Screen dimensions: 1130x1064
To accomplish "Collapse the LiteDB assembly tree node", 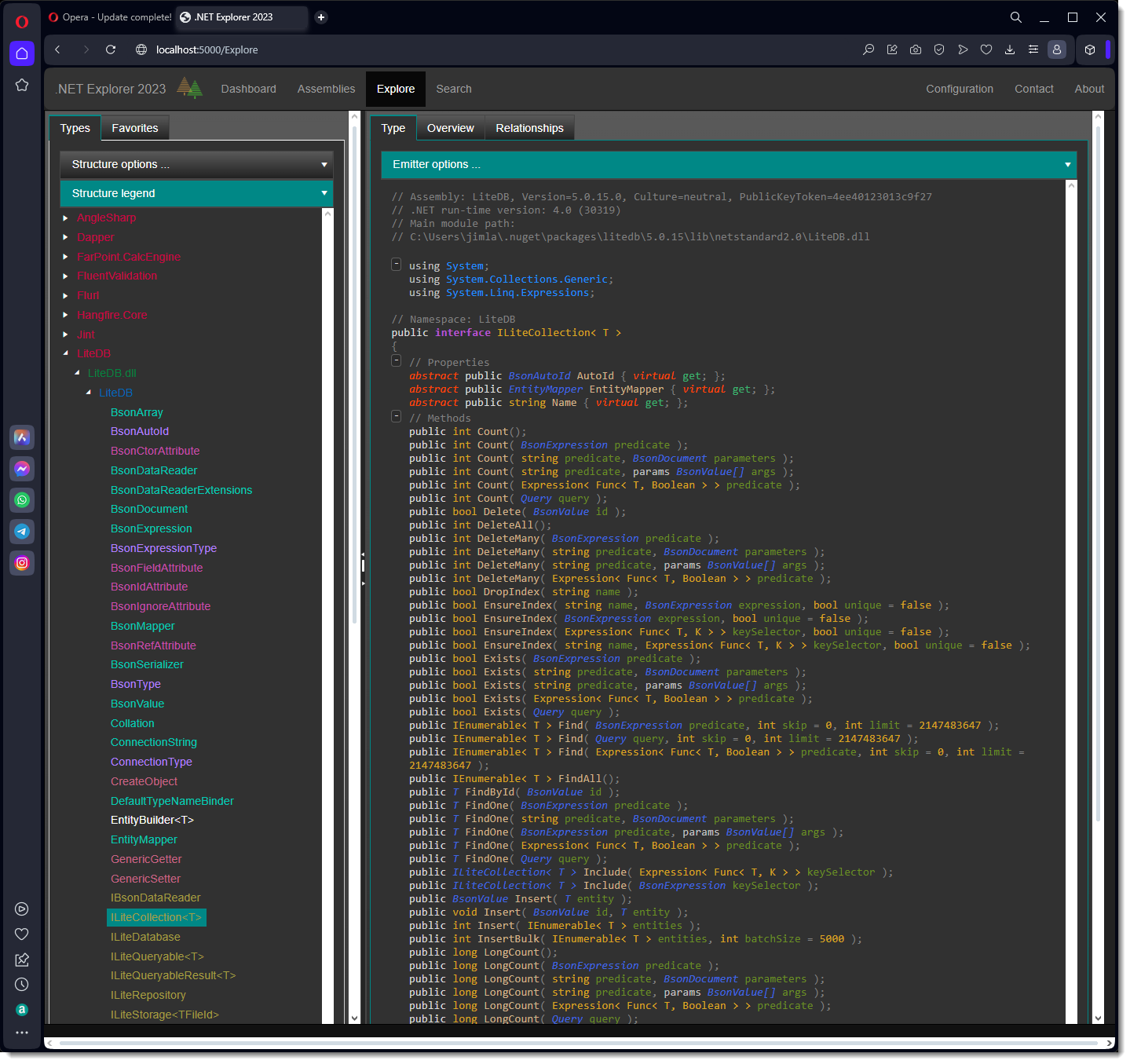I will (65, 353).
